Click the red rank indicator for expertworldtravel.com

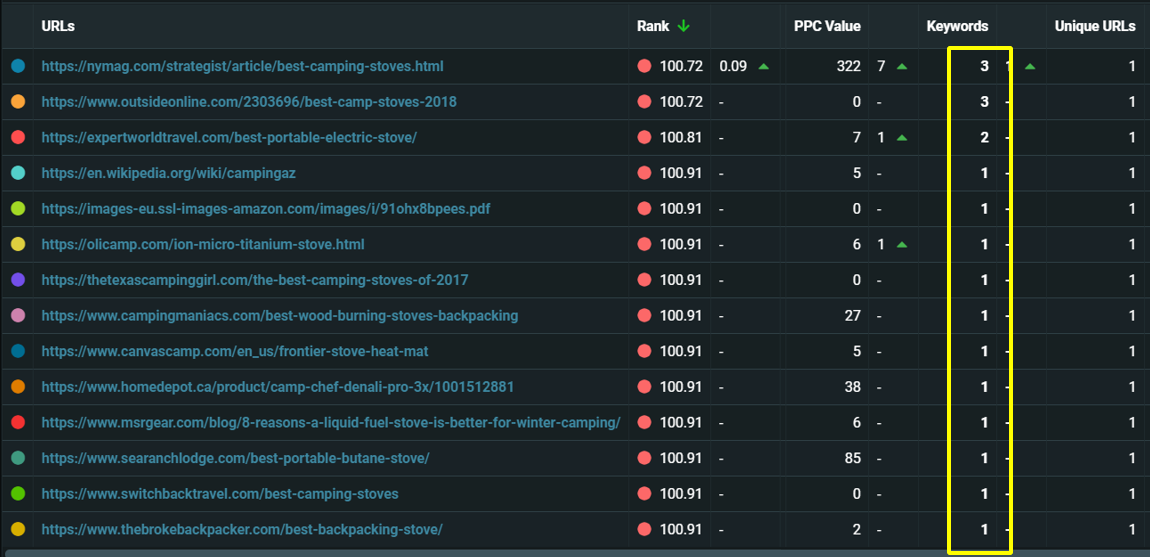pyautogui.click(x=645, y=137)
